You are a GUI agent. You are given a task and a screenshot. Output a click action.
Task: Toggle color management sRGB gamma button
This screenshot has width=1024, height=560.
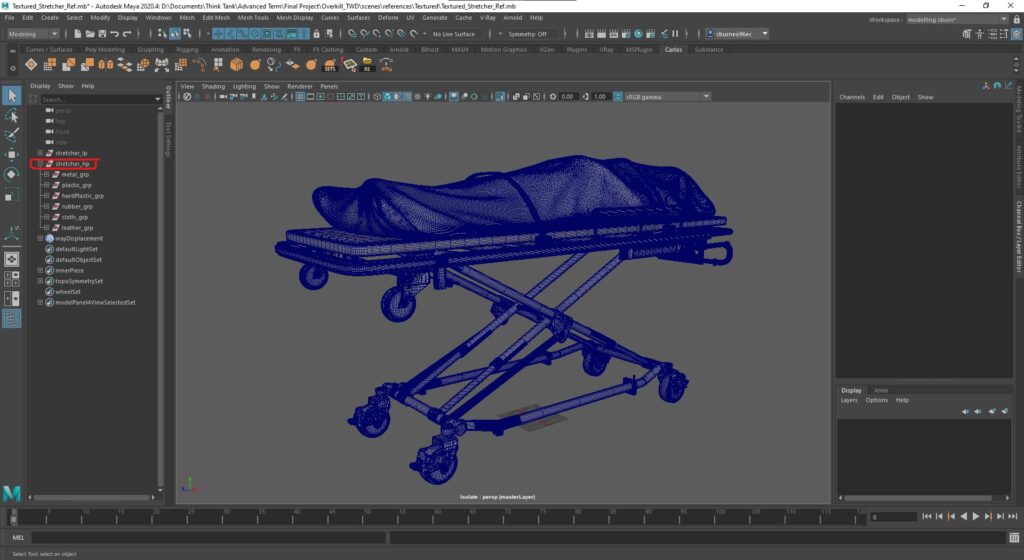tap(618, 97)
